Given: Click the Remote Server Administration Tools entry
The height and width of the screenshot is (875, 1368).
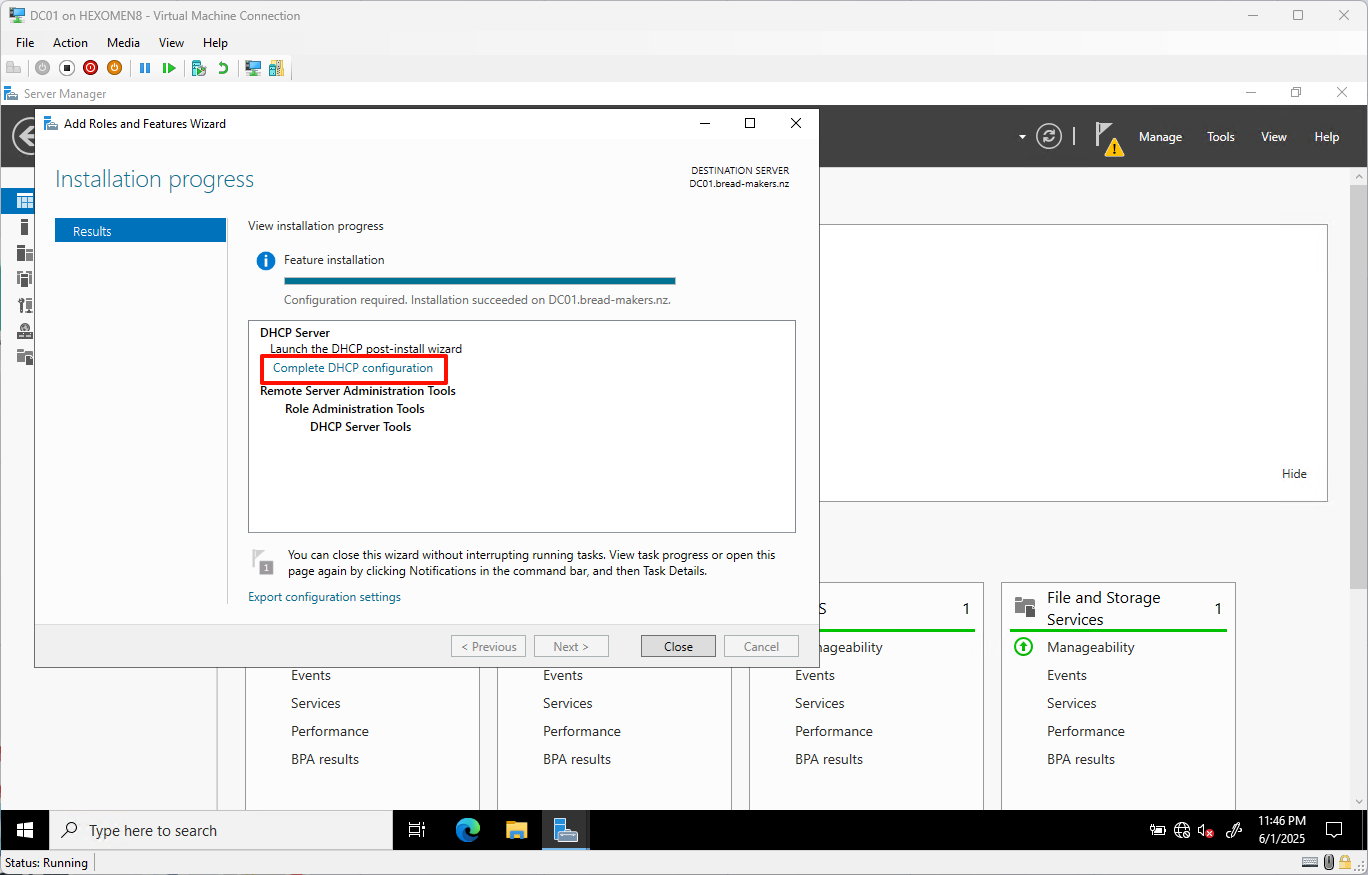Looking at the screenshot, I should coord(358,391).
